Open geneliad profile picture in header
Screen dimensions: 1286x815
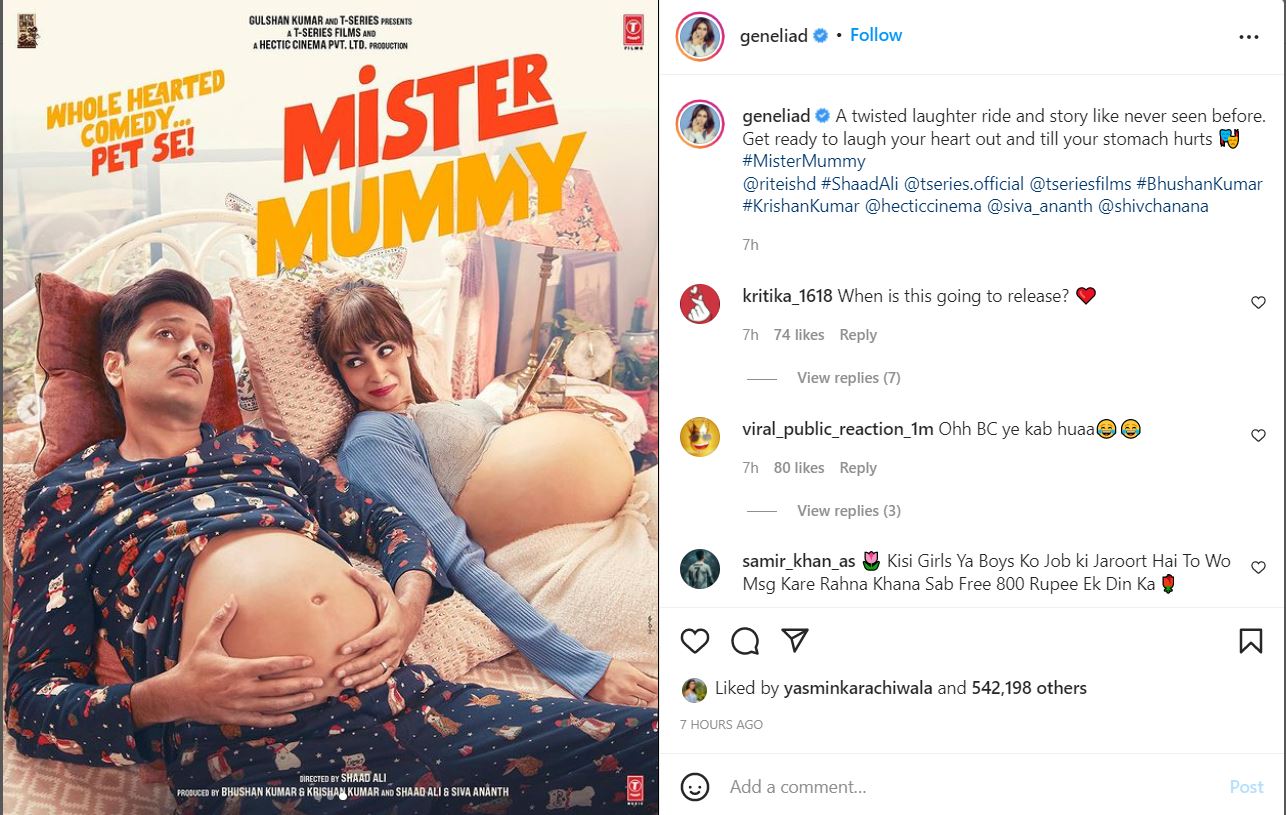pyautogui.click(x=700, y=36)
